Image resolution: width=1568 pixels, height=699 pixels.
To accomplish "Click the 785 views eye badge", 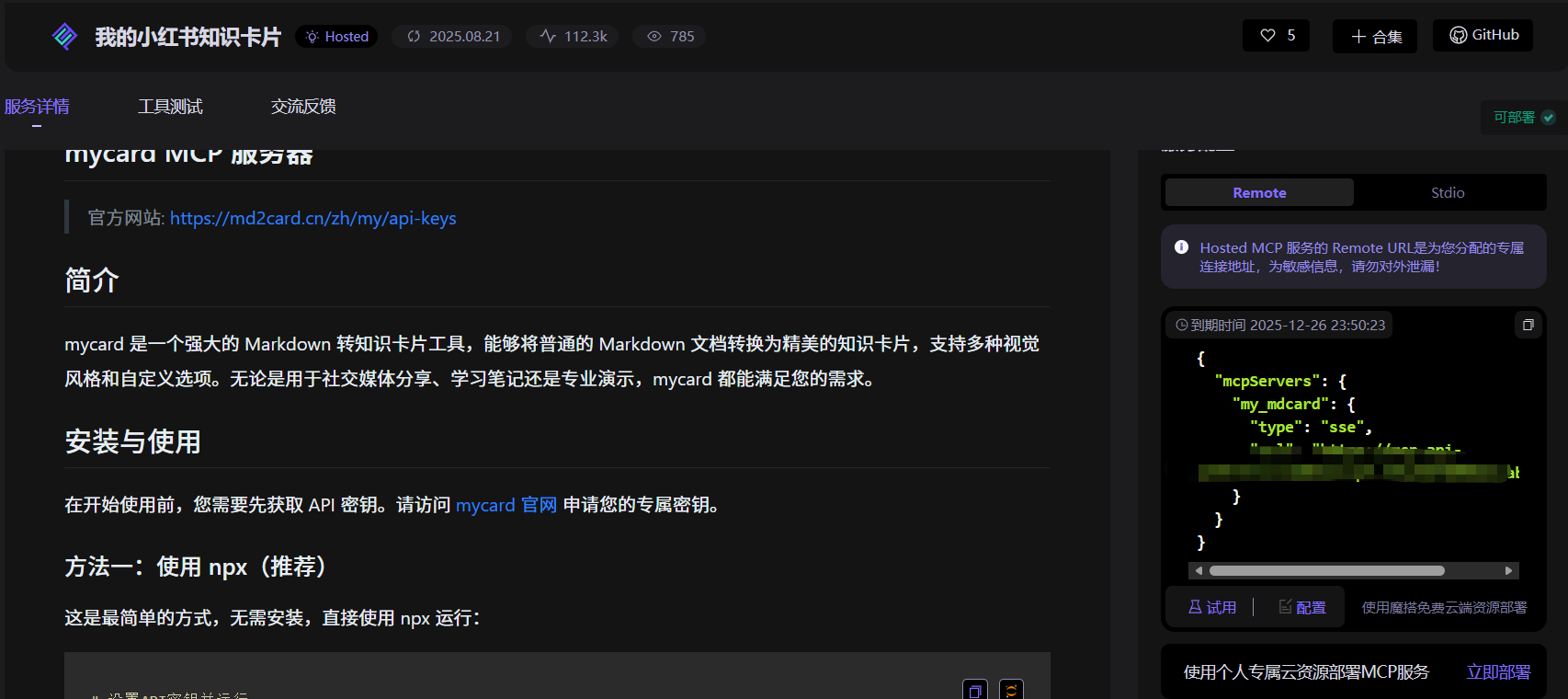I will (670, 37).
